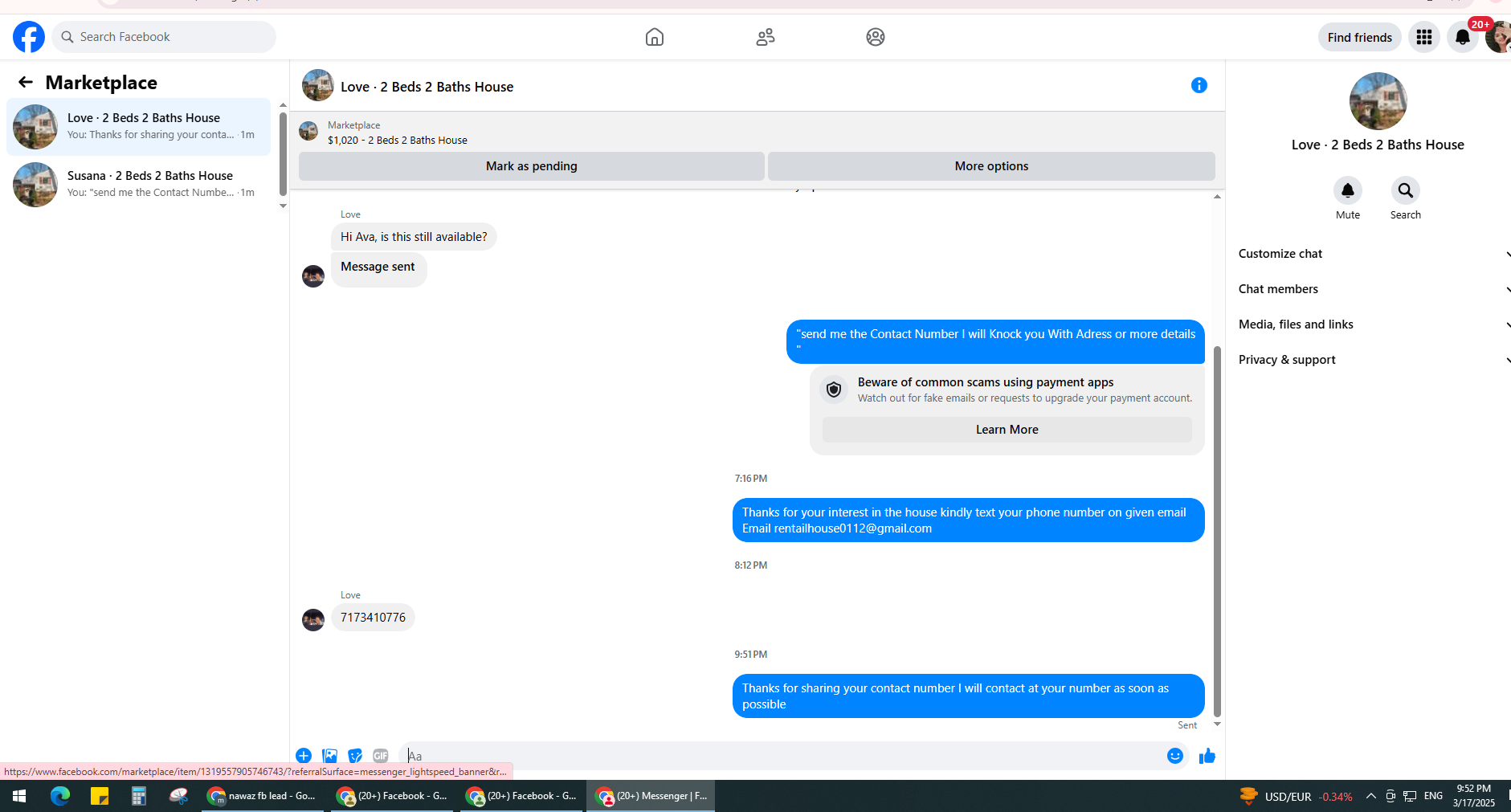Open the Home feed icon

(x=655, y=37)
